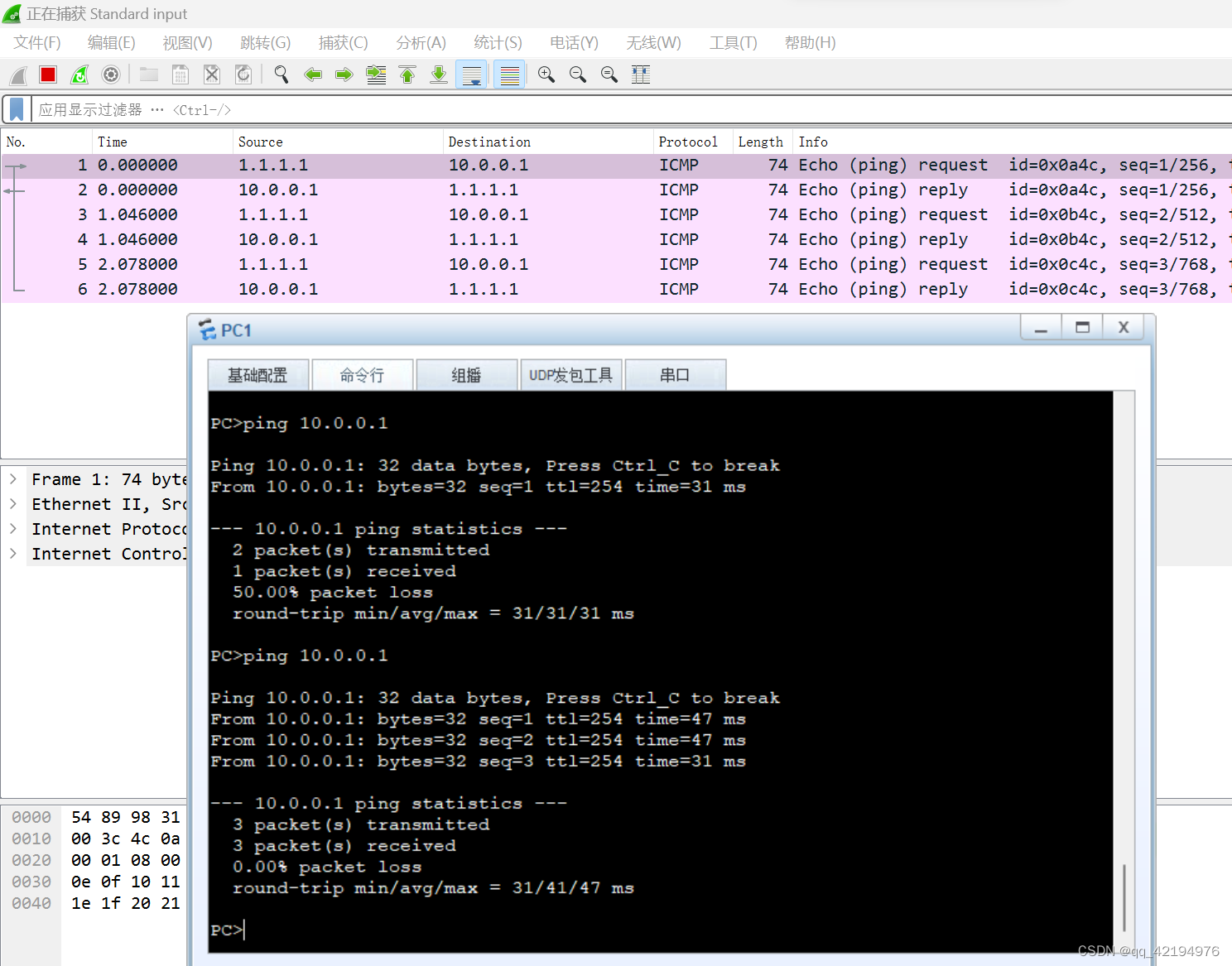1232x966 pixels.
Task: Stop the running packet capture
Action: tap(48, 75)
